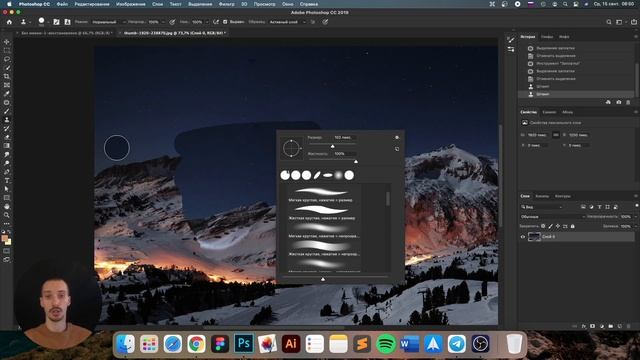Select the Brush tool in toolbar

tap(7, 111)
